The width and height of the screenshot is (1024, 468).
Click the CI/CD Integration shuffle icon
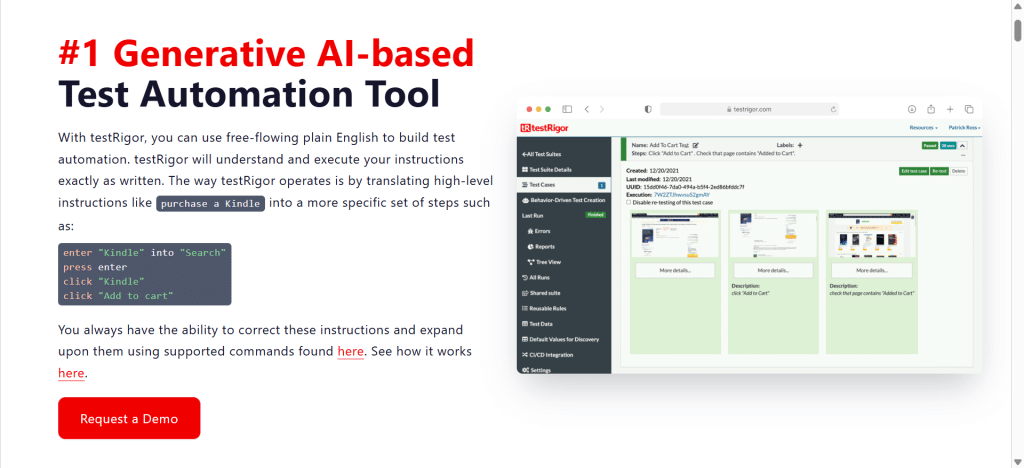tap(525, 354)
